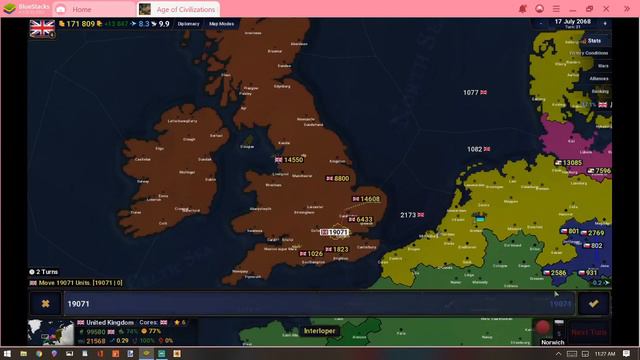
Task: Open File Explorer from the taskbar
Action: pyautogui.click(x=23, y=353)
